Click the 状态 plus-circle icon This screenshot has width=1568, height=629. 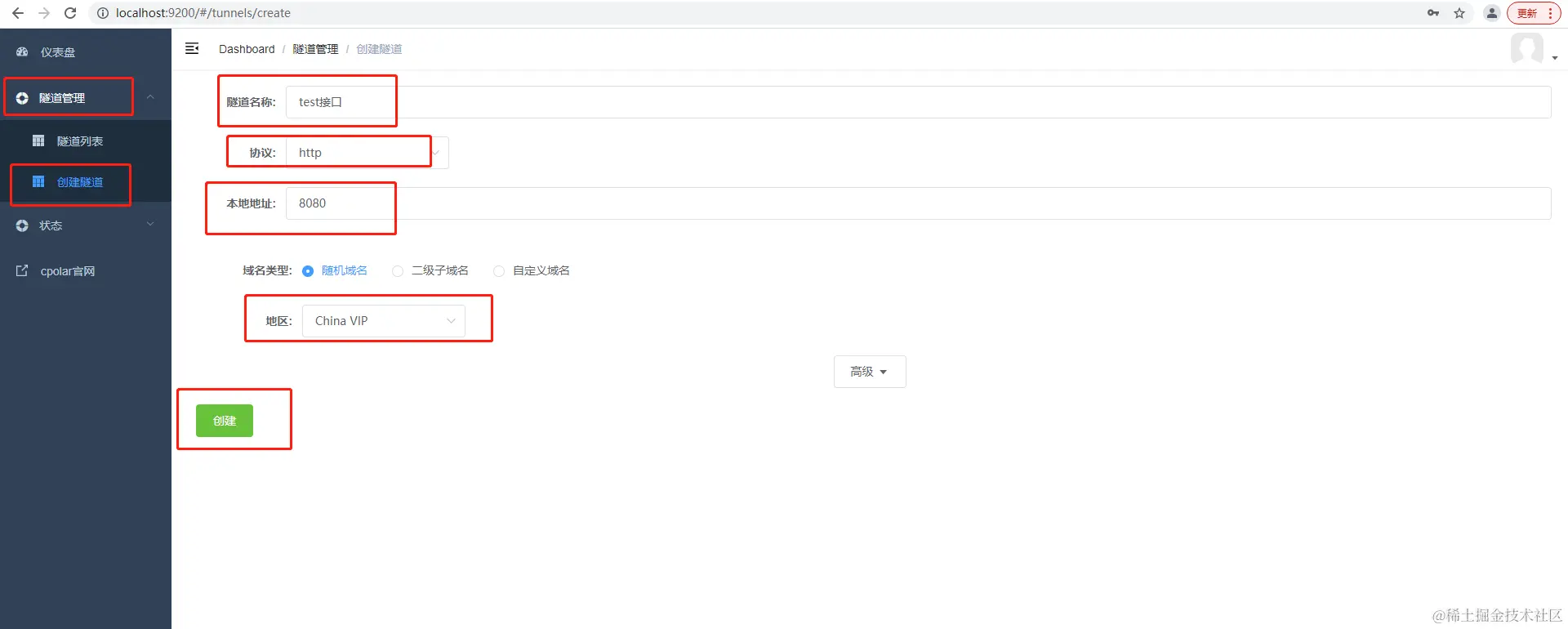[x=22, y=225]
